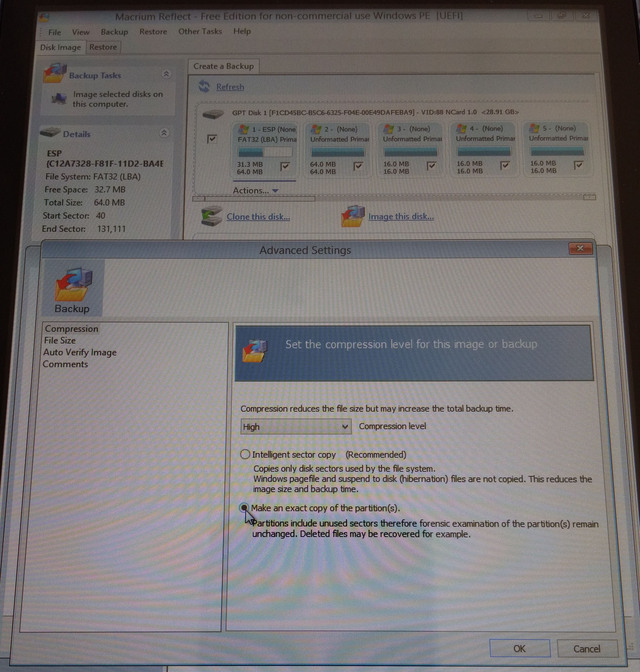Switch to the Restore tab
The height and width of the screenshot is (672, 640).
point(103,47)
